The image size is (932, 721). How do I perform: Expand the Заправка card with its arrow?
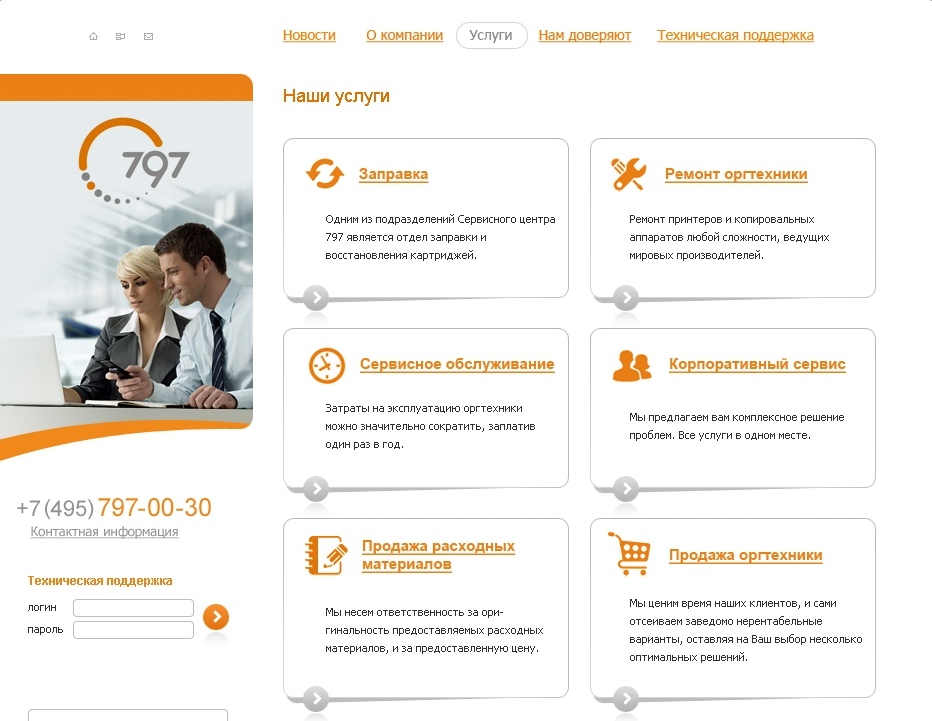(316, 297)
